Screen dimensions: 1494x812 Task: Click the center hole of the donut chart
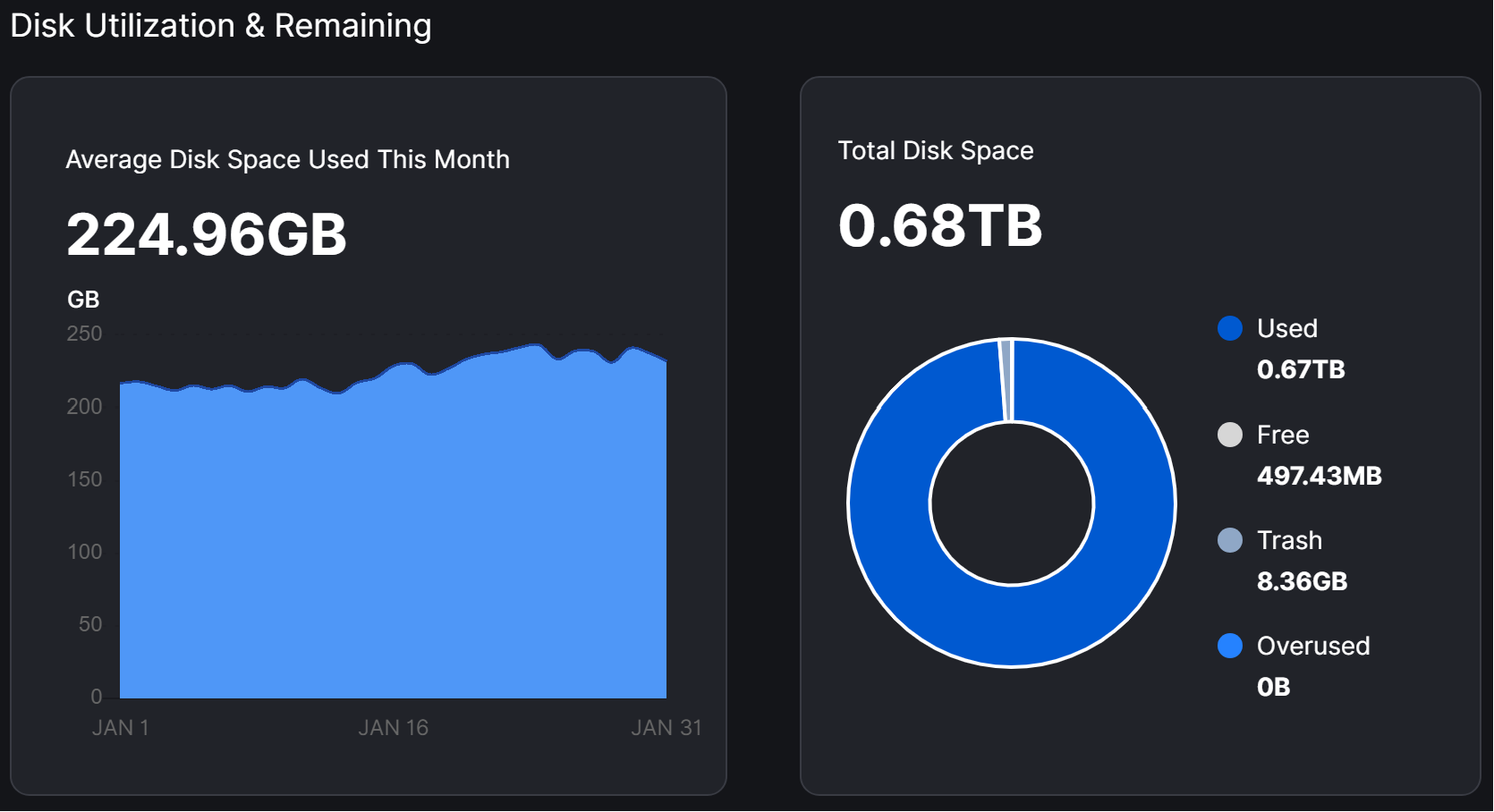pos(1012,503)
